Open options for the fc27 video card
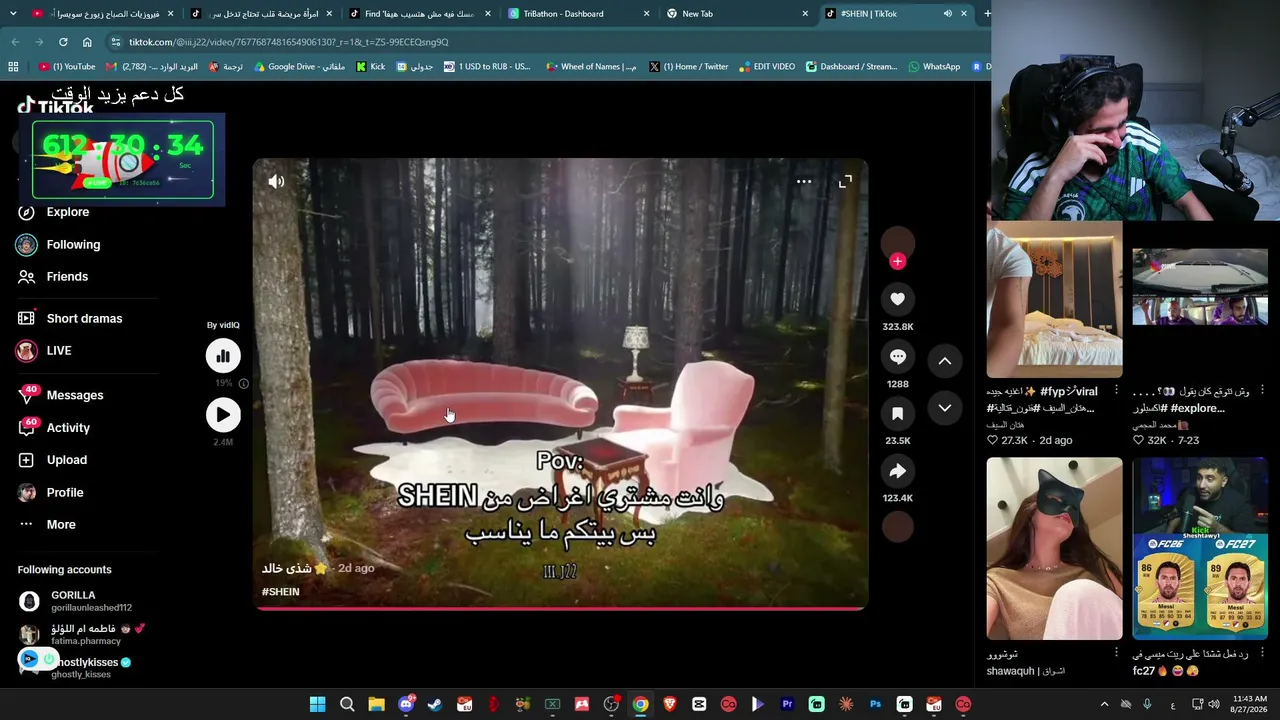 point(1262,653)
